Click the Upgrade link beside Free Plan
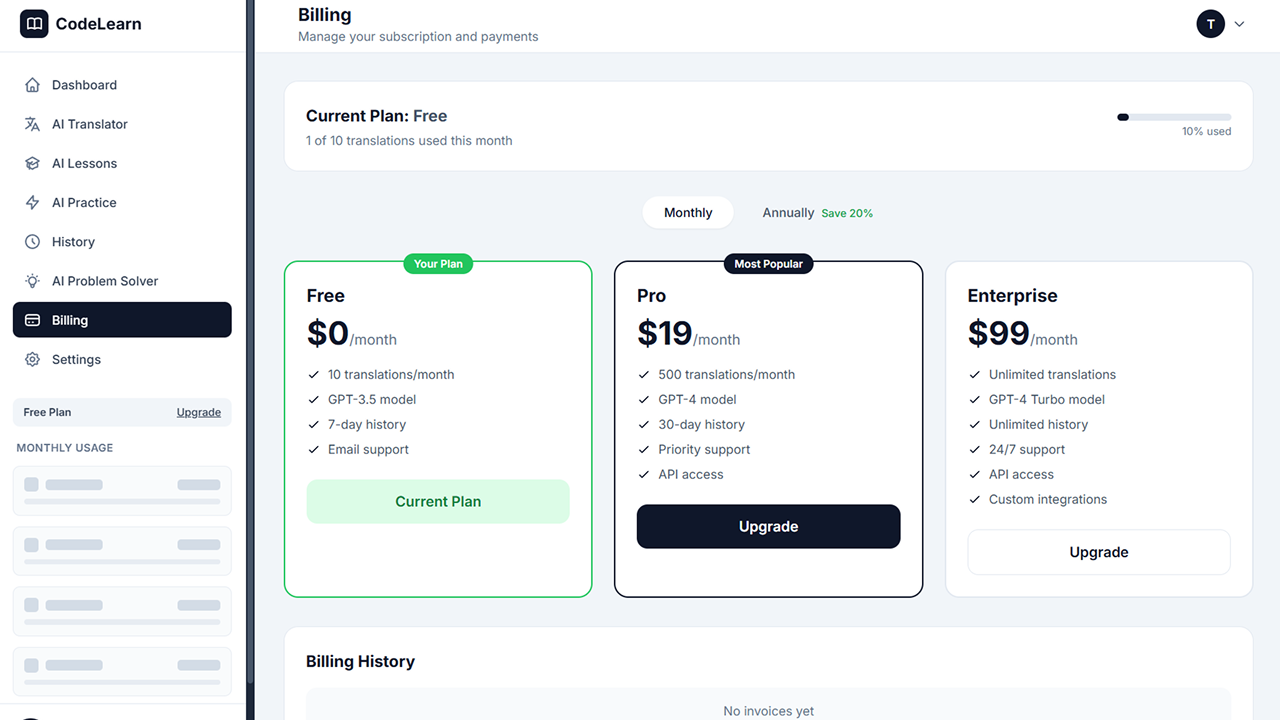 pos(198,412)
